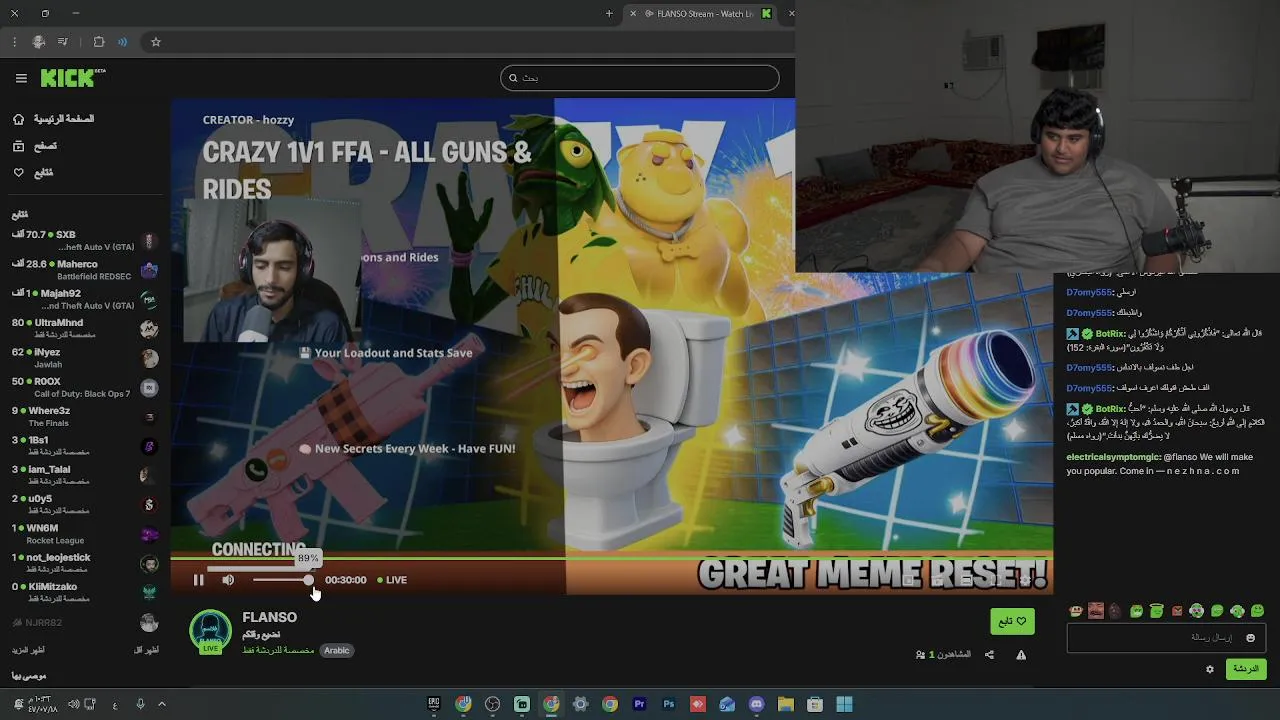Open OBS Studio from the taskbar
Image resolution: width=1280 pixels, height=720 pixels.
click(492, 704)
